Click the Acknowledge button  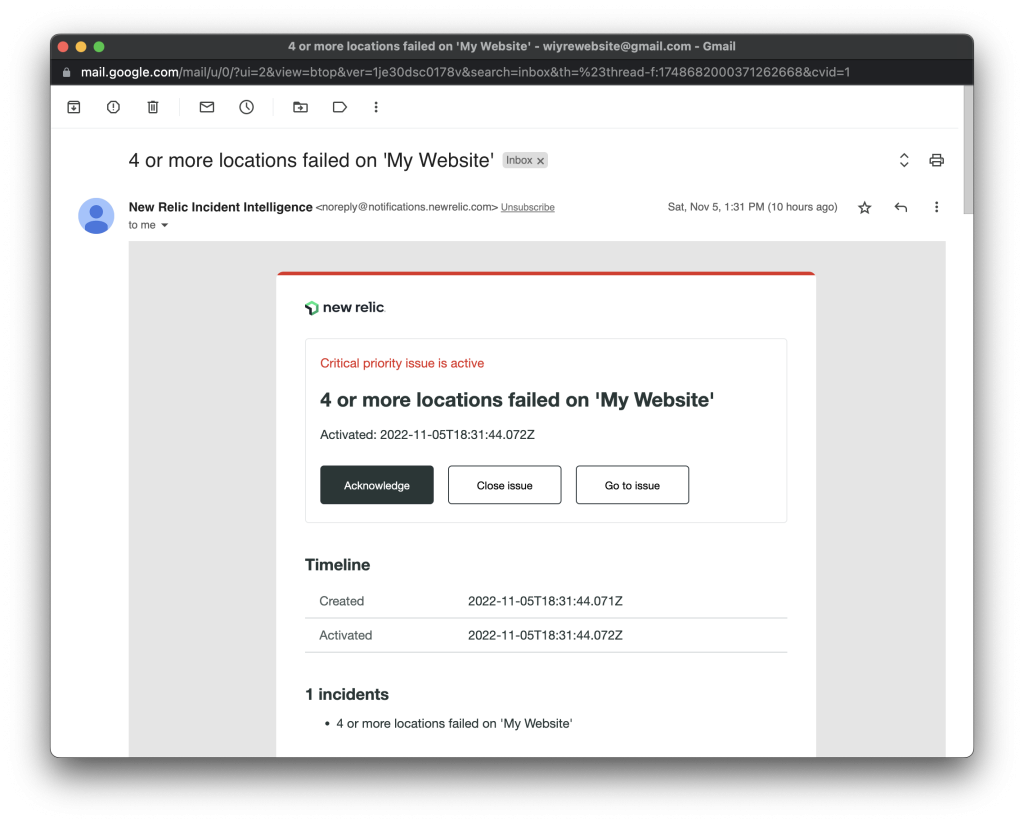(x=377, y=485)
